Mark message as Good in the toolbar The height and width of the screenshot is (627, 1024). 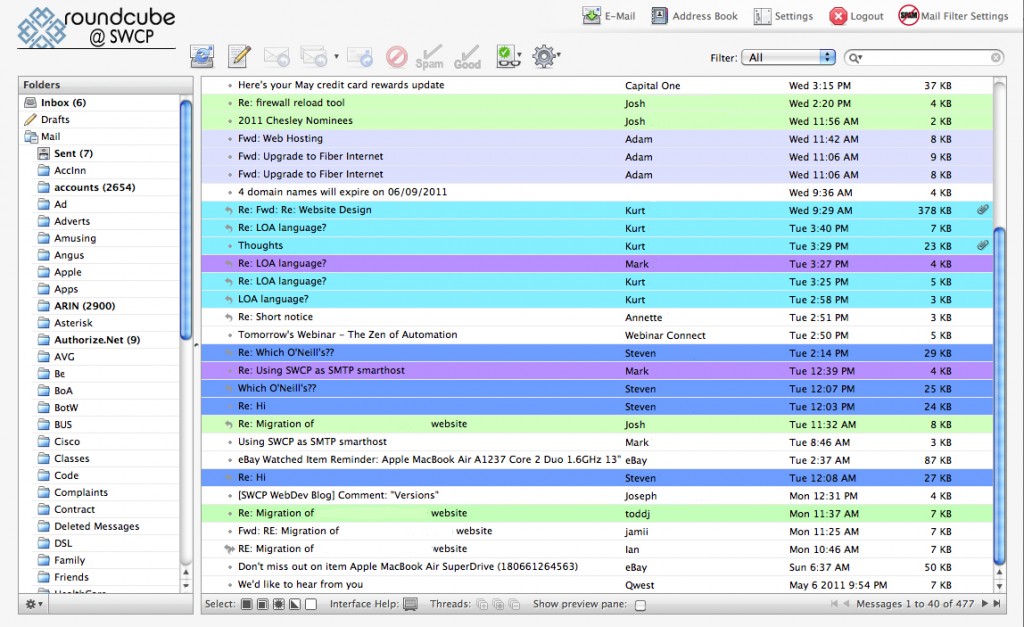(467, 56)
